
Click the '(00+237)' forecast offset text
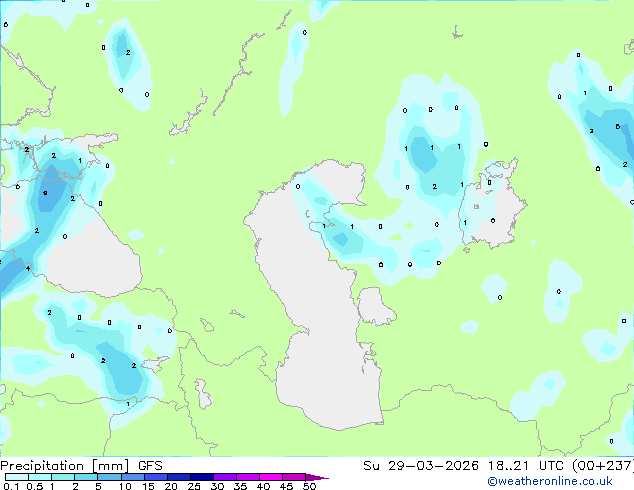click(x=602, y=466)
